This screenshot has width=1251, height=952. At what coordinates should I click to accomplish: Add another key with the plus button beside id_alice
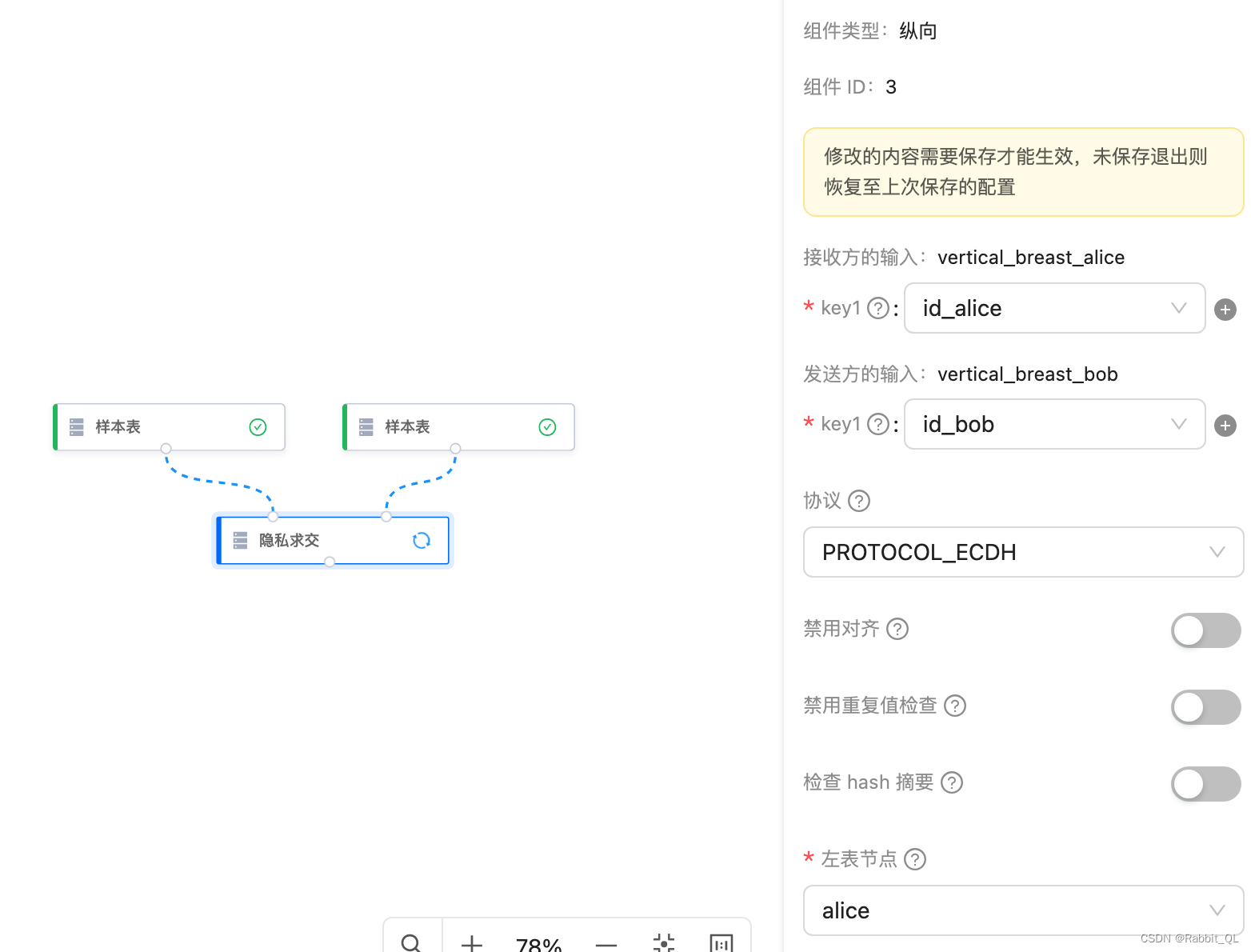pos(1225,309)
